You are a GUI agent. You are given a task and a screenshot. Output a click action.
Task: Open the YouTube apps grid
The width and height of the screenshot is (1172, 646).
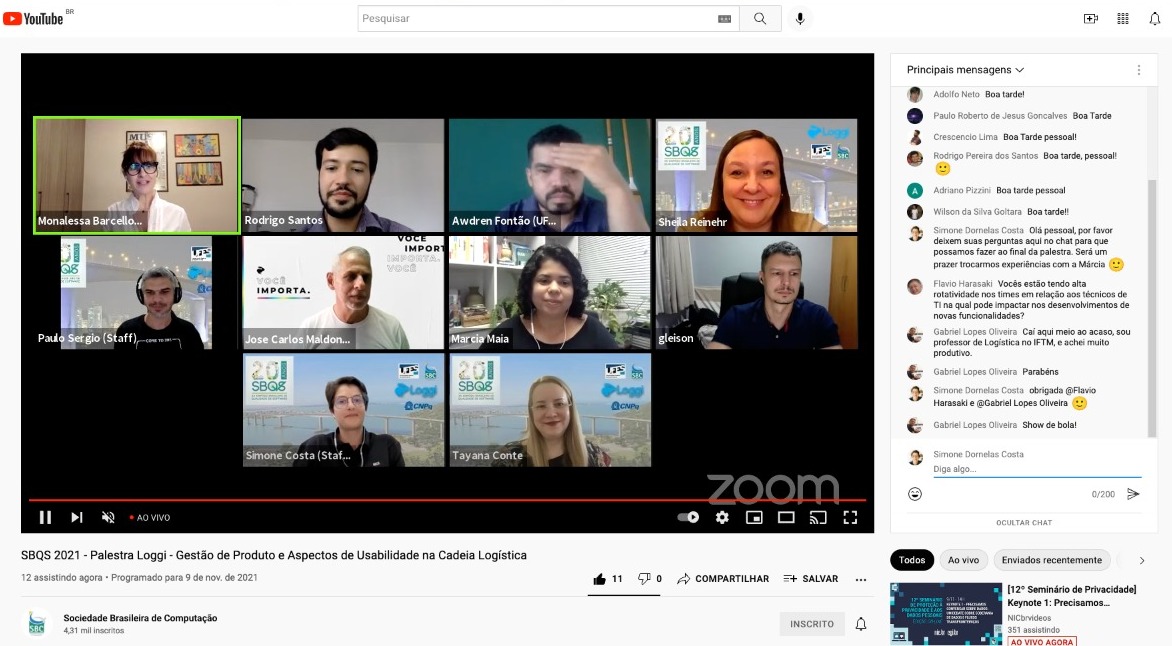point(1122,19)
